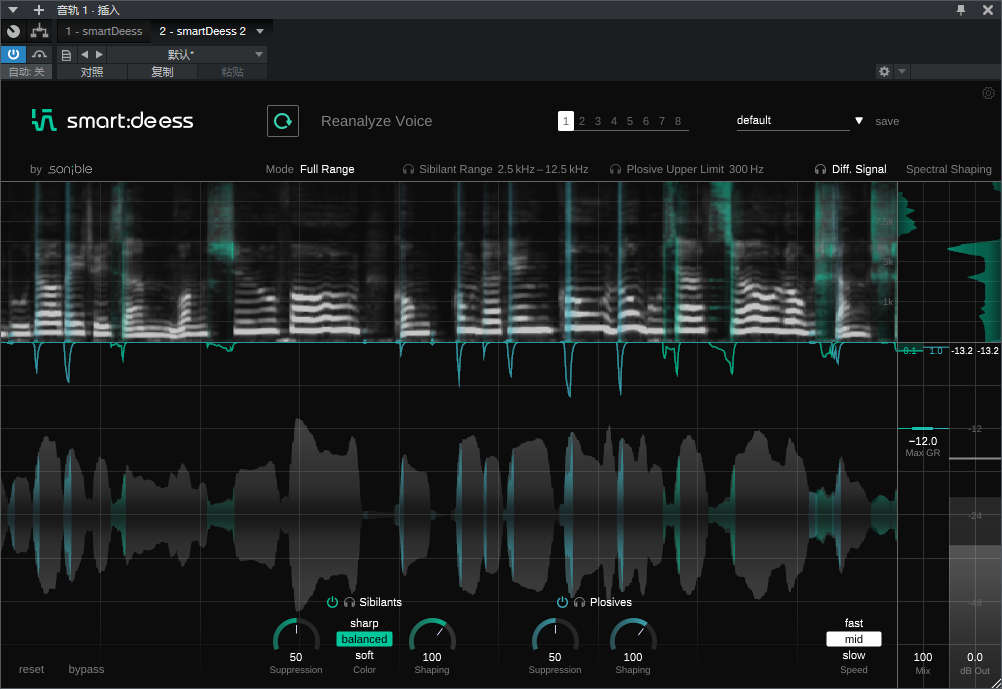Select balanced color mode
The width and height of the screenshot is (1002, 689).
(x=364, y=639)
